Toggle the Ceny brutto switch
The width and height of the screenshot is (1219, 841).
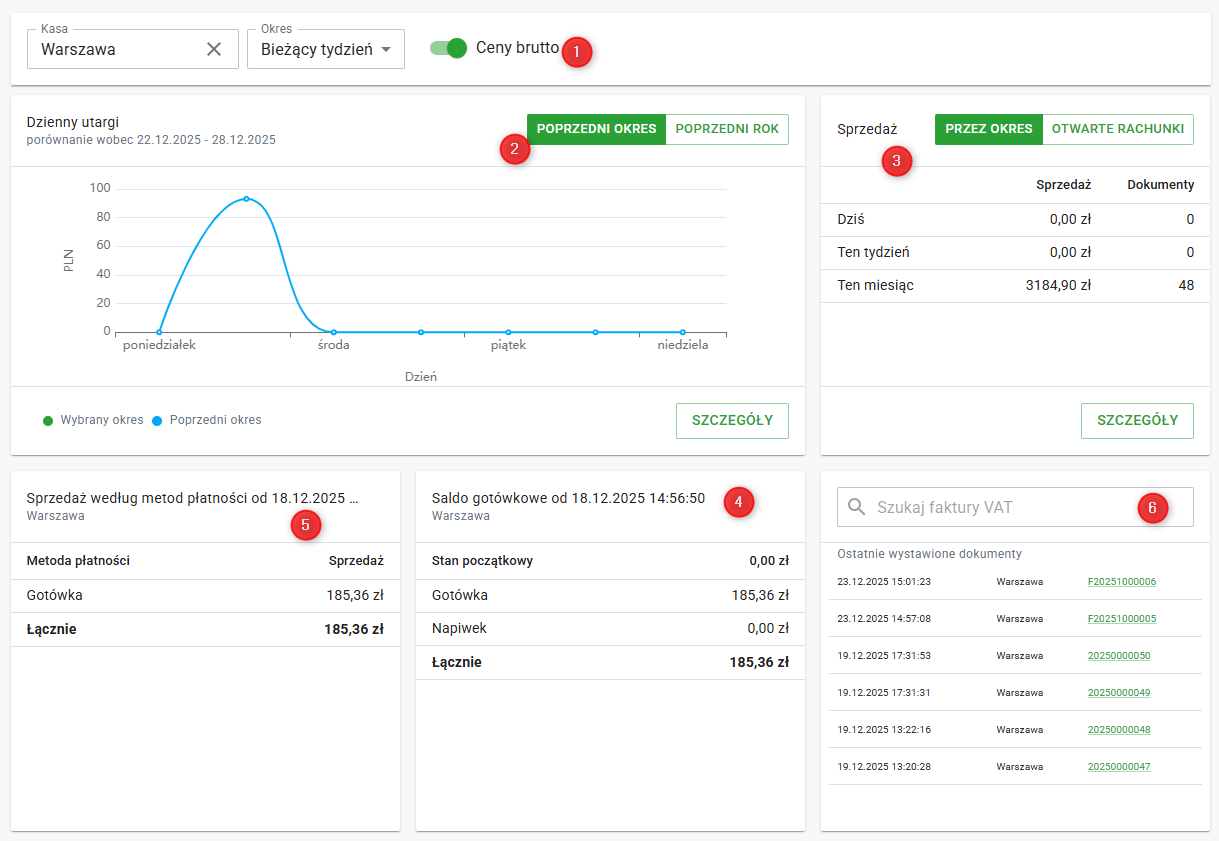coord(449,48)
